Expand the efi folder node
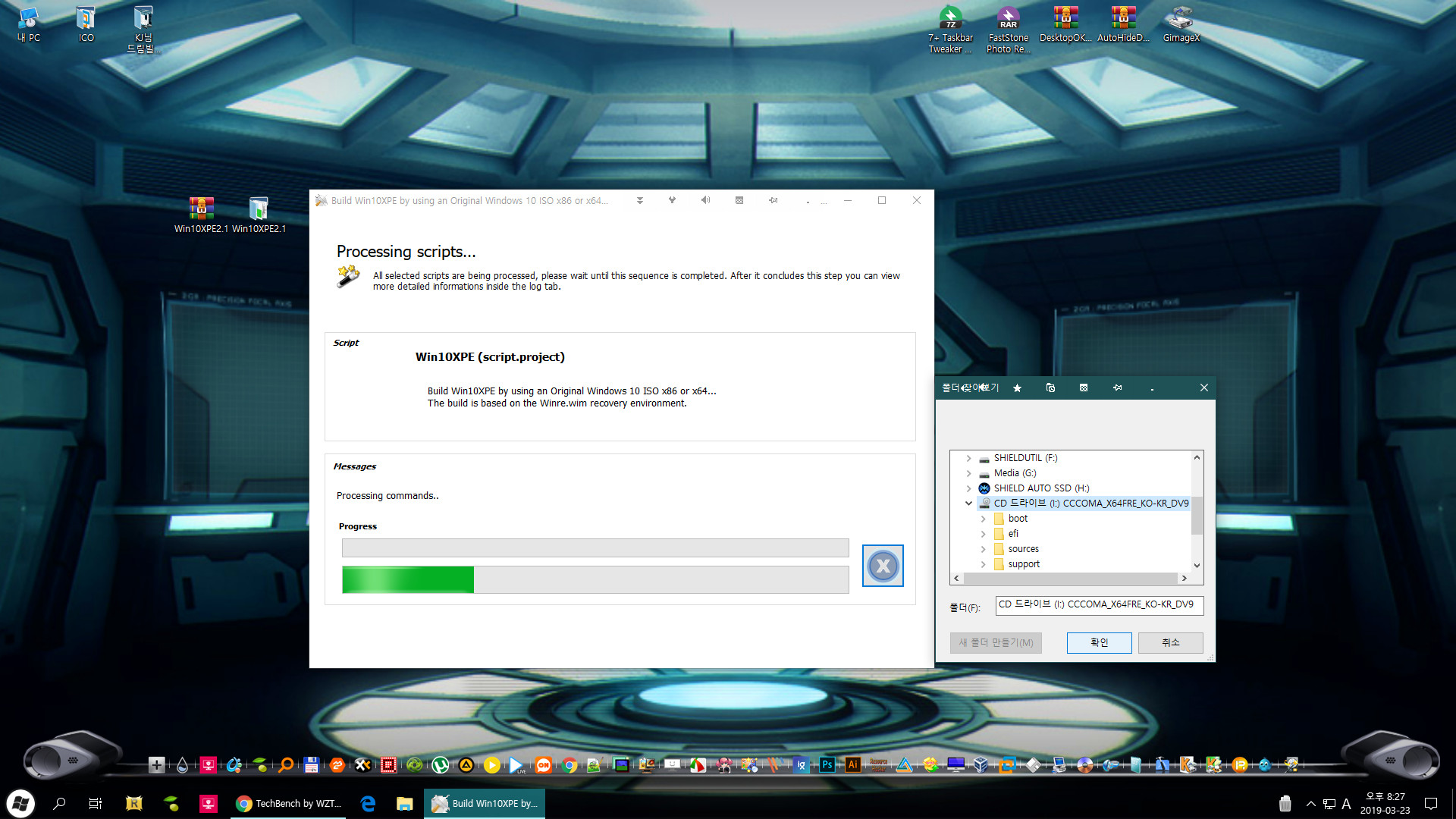Viewport: 1456px width, 819px height. 983,534
